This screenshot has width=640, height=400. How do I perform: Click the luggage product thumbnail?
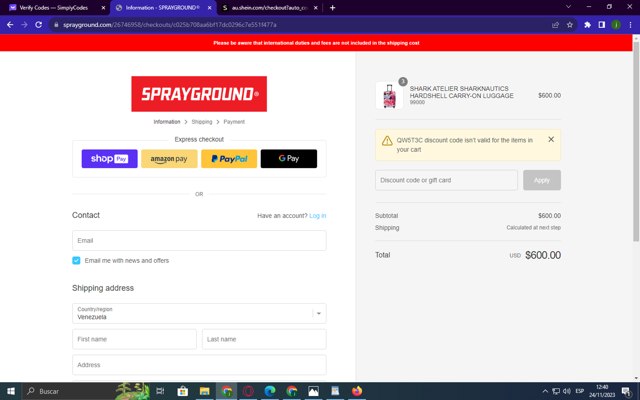coord(389,96)
